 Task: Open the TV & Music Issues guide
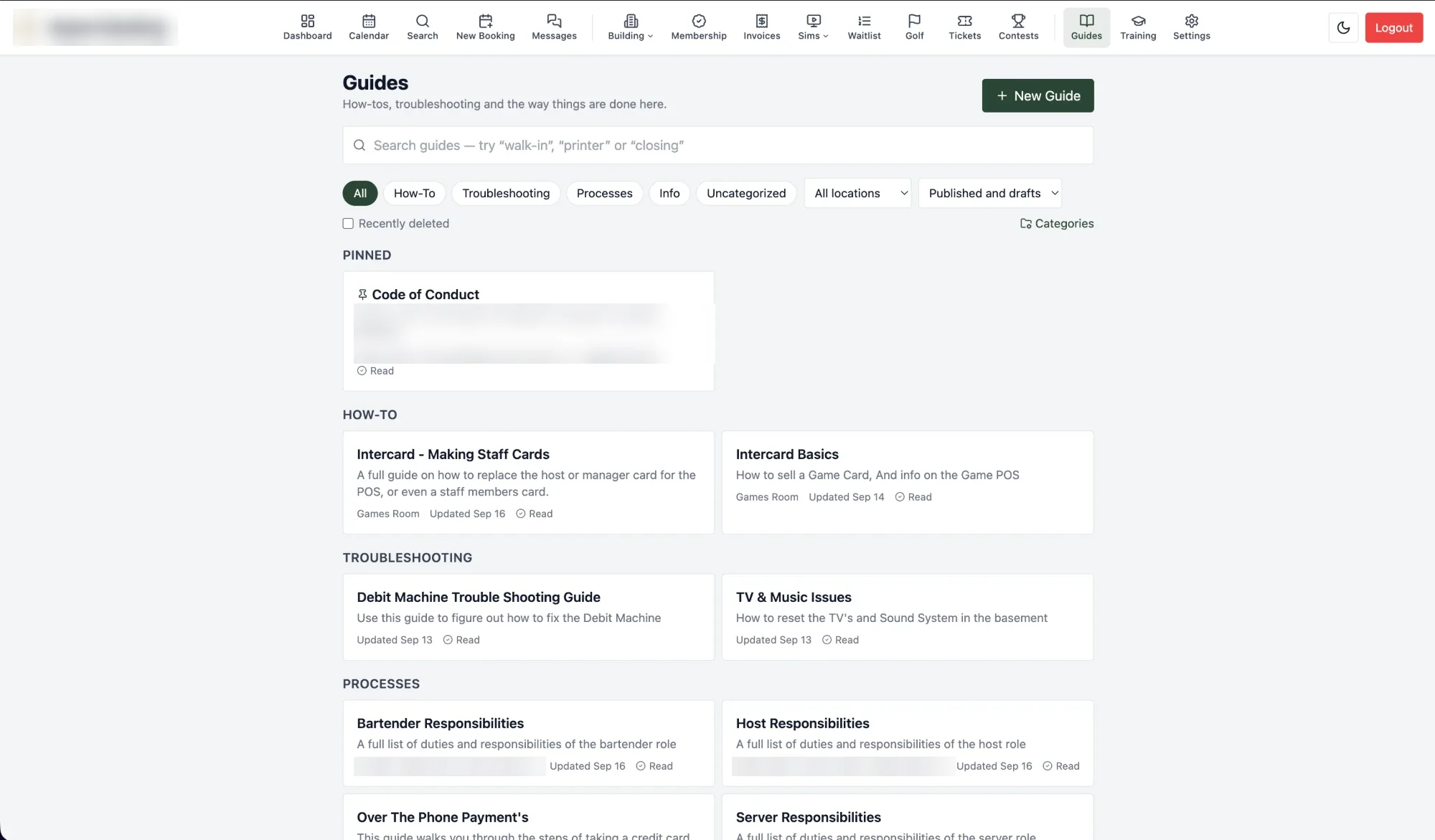(x=908, y=617)
